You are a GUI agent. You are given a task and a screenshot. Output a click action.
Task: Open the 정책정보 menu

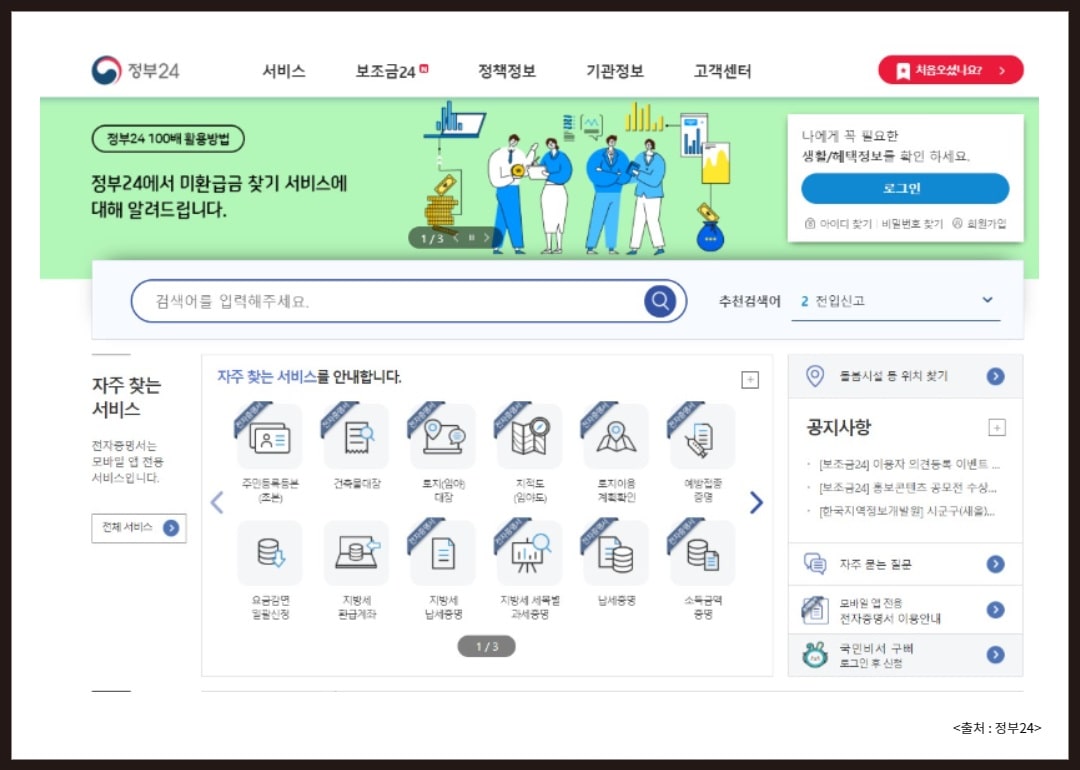click(x=507, y=71)
